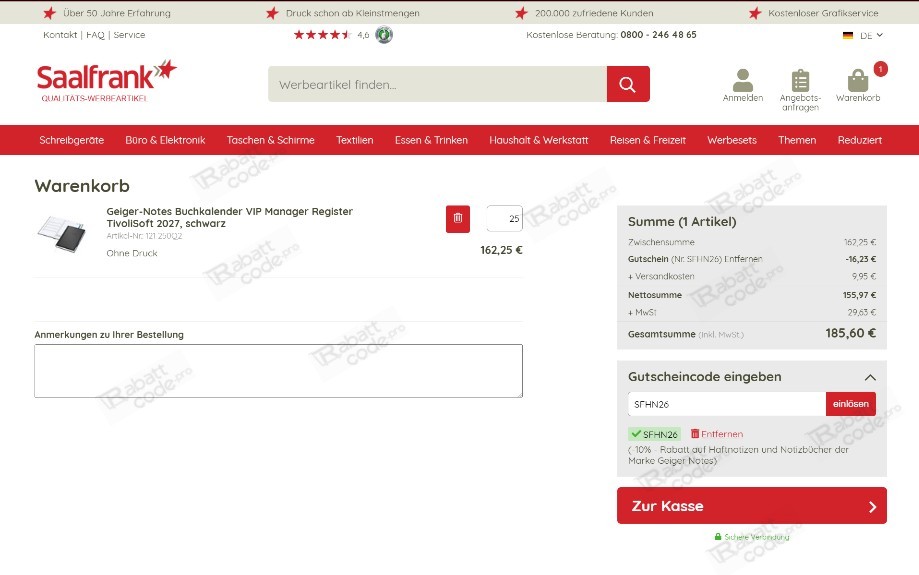Screen dimensions: 919x575
Task: Click the Saalfrank logo
Action: coord(106,81)
